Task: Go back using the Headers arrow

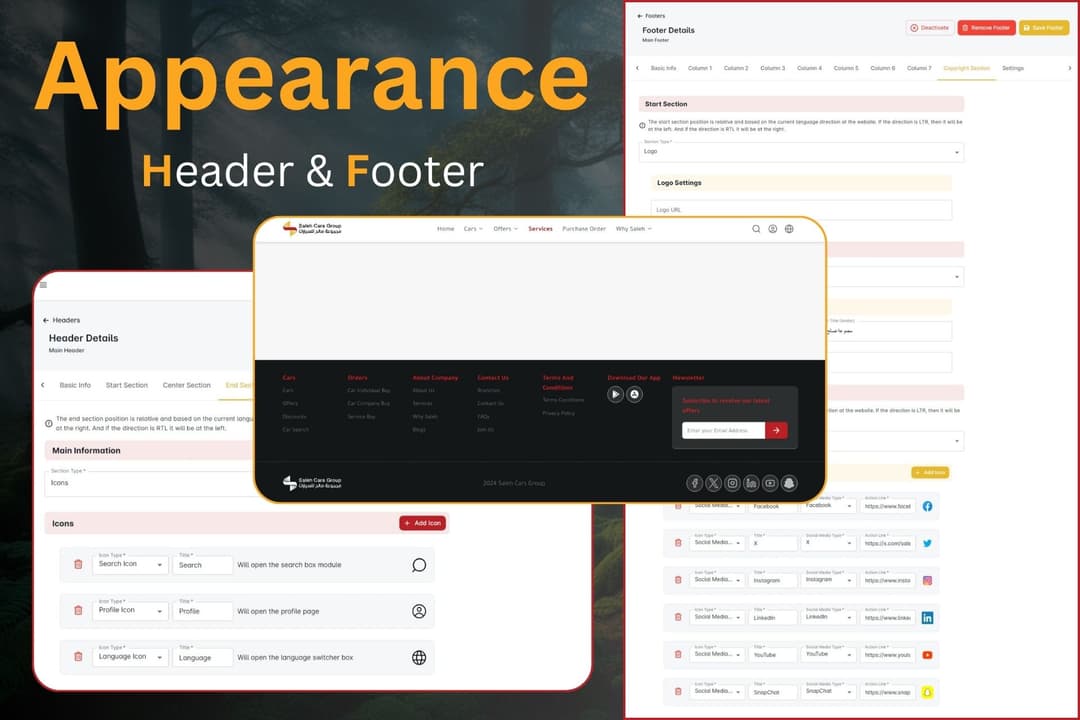Action: 46,320
